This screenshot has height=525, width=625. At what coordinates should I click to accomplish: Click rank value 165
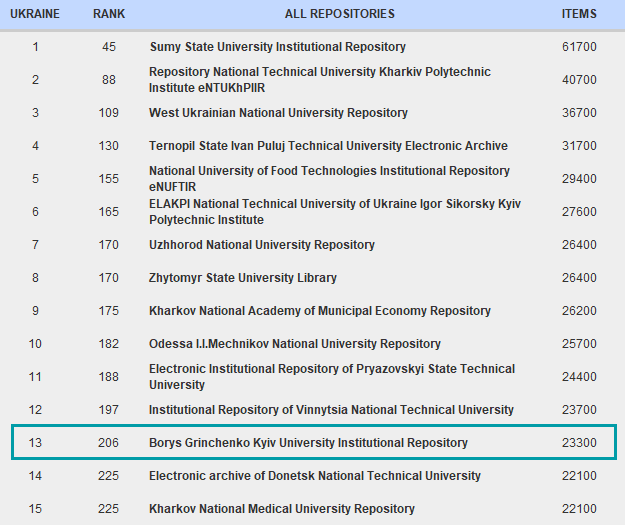(x=109, y=212)
